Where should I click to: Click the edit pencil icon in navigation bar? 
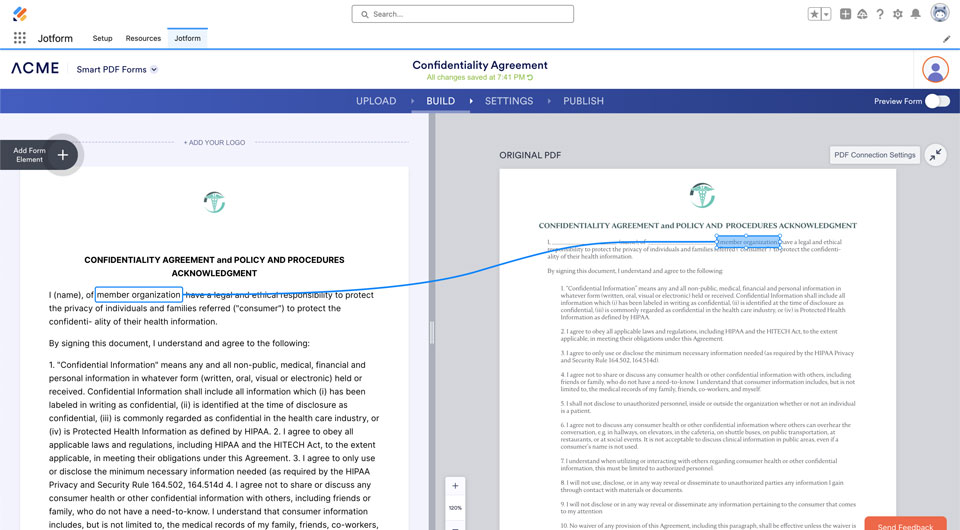tap(947, 39)
